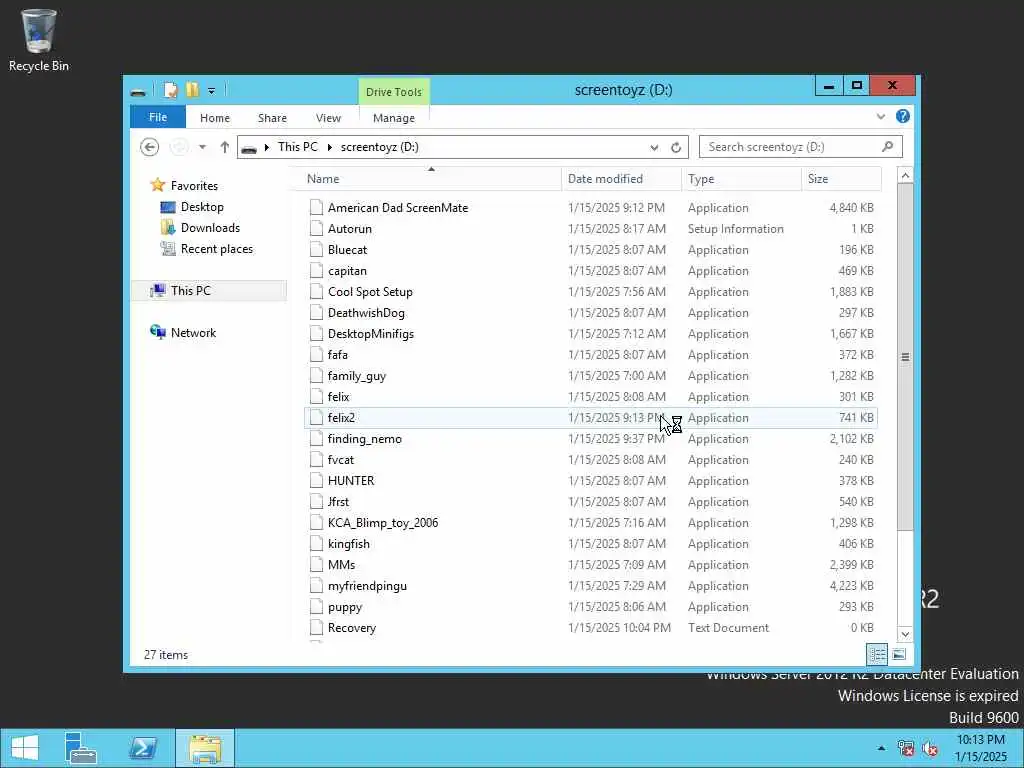Viewport: 1024px width, 768px height.
Task: Expand the address bar history dropdown
Action: pos(654,148)
